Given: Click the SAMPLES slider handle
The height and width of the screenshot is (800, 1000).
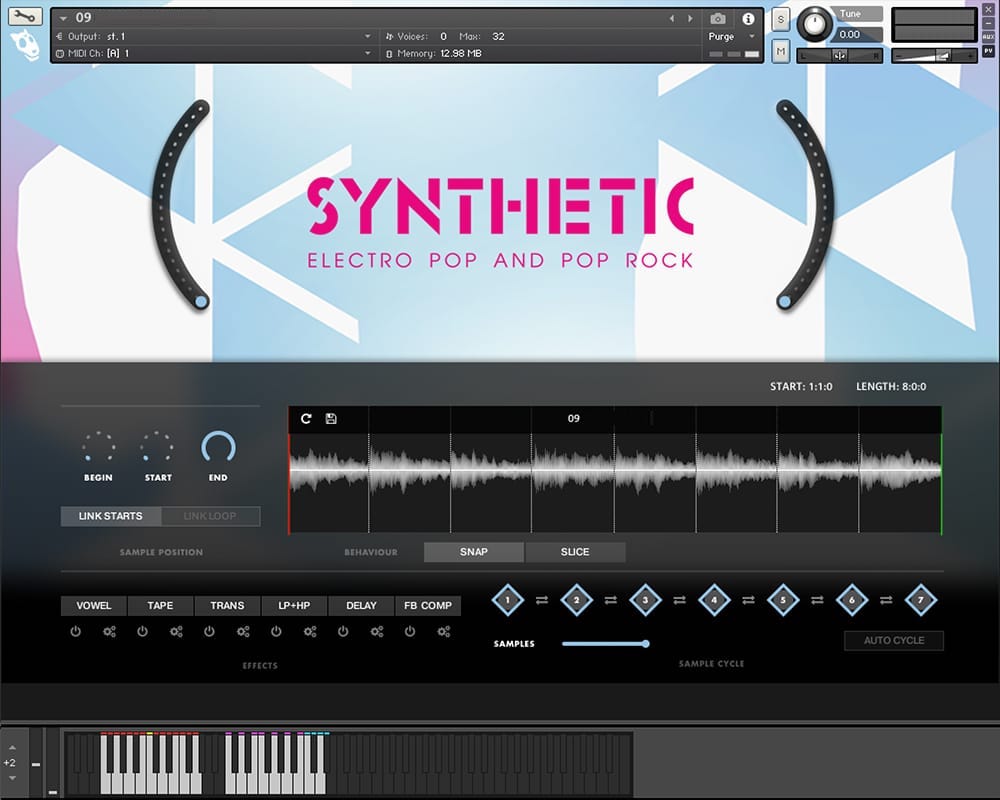Looking at the screenshot, I should click(646, 643).
